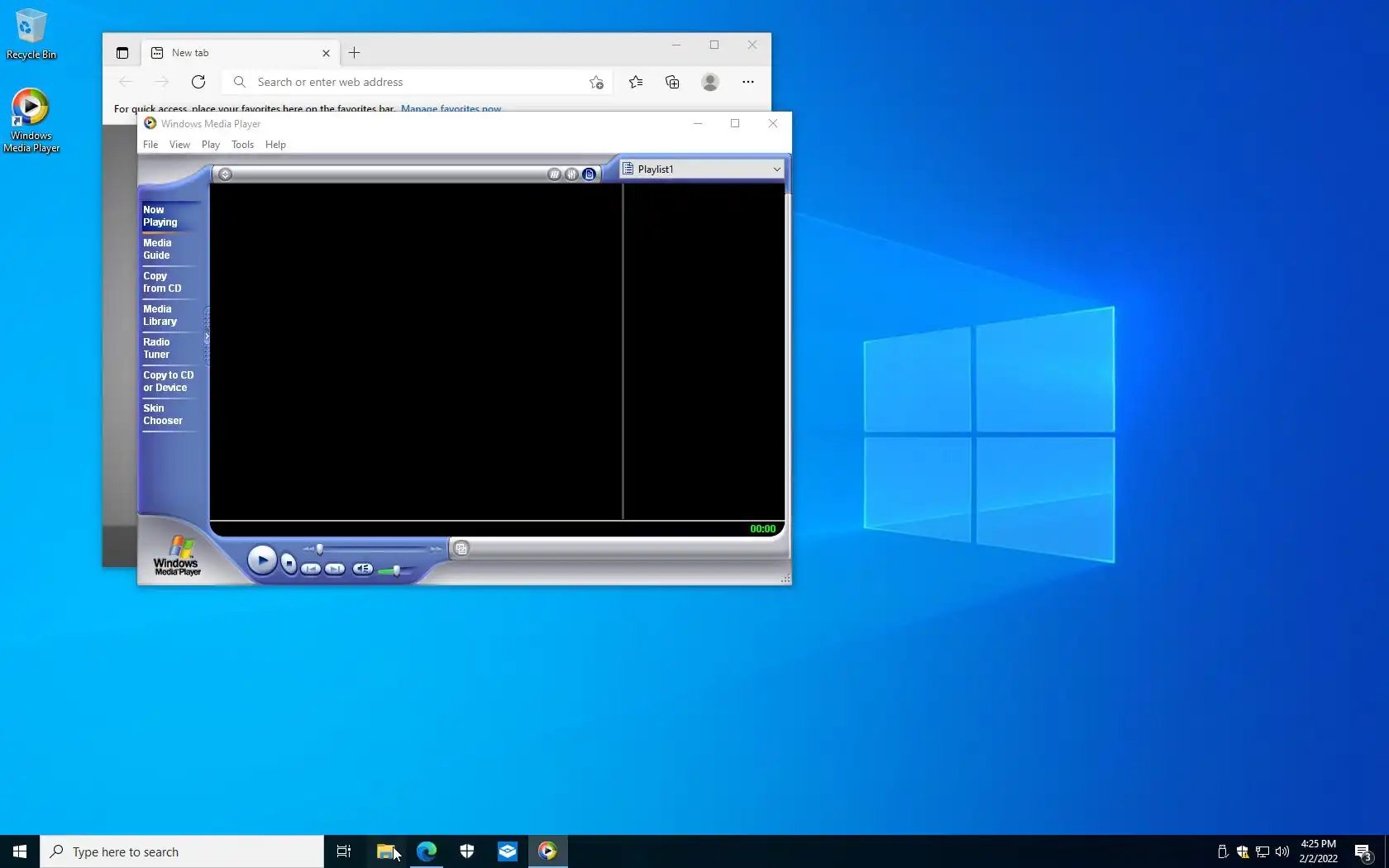Switch to Microsoft Edge on the taskbar
Image resolution: width=1389 pixels, height=868 pixels.
click(x=427, y=851)
